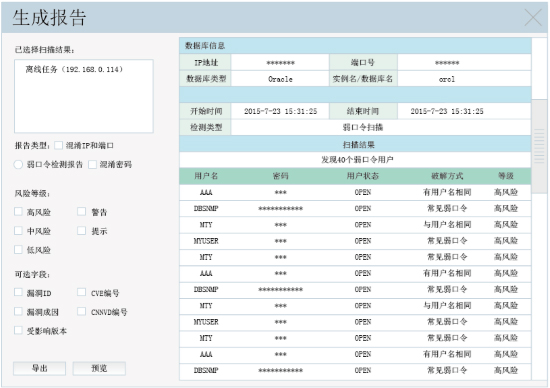Screen dimensions: 550x388
Task: Click the 密码 column header
Action: (281, 176)
